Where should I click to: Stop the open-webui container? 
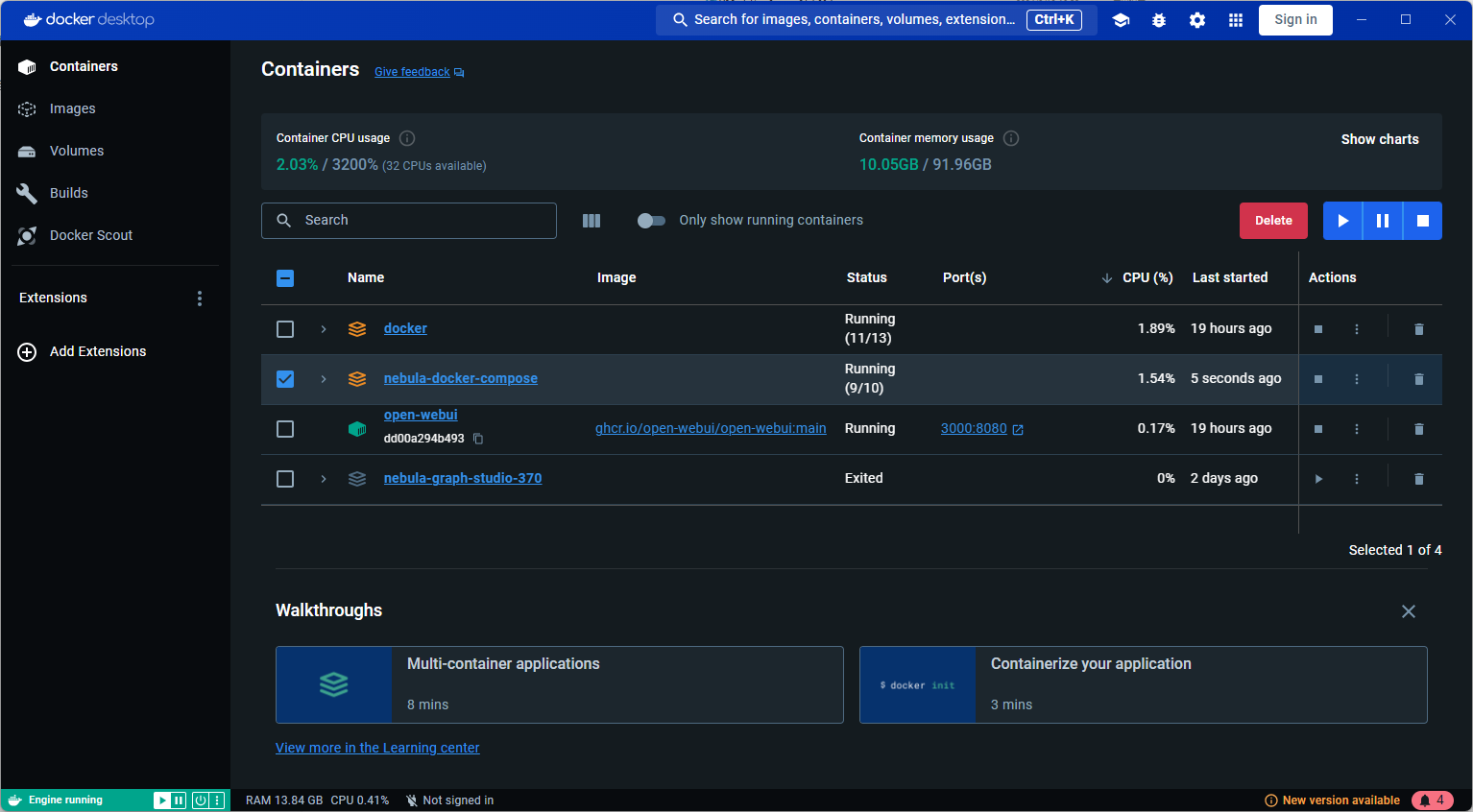(x=1318, y=429)
